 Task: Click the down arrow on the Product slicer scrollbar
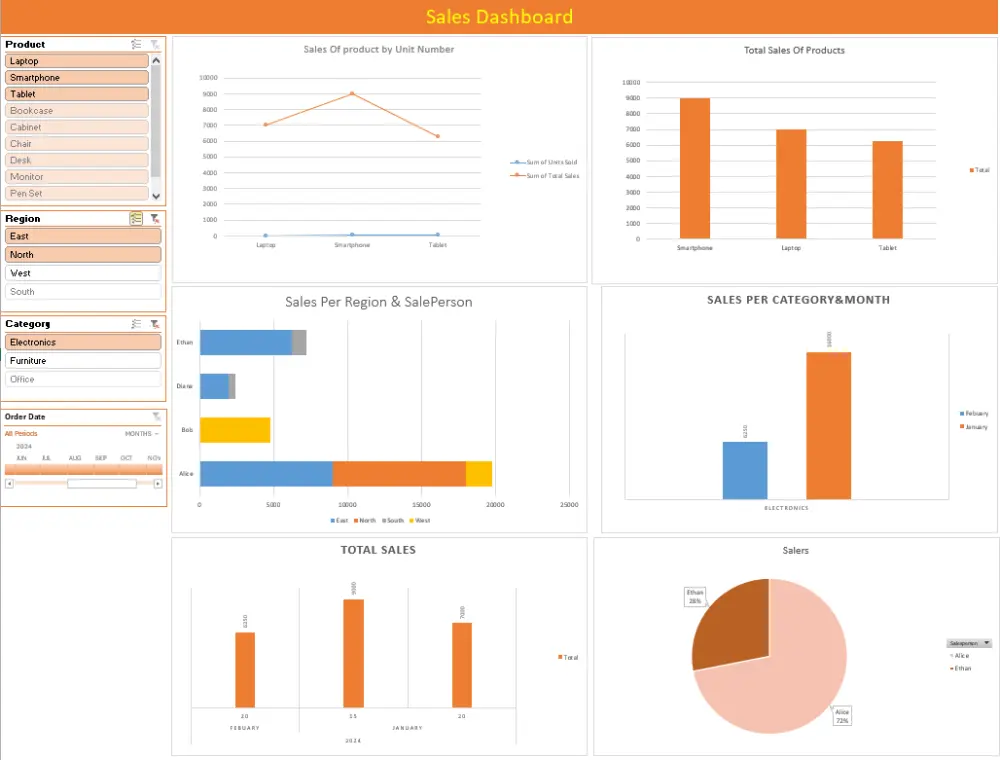[x=157, y=193]
